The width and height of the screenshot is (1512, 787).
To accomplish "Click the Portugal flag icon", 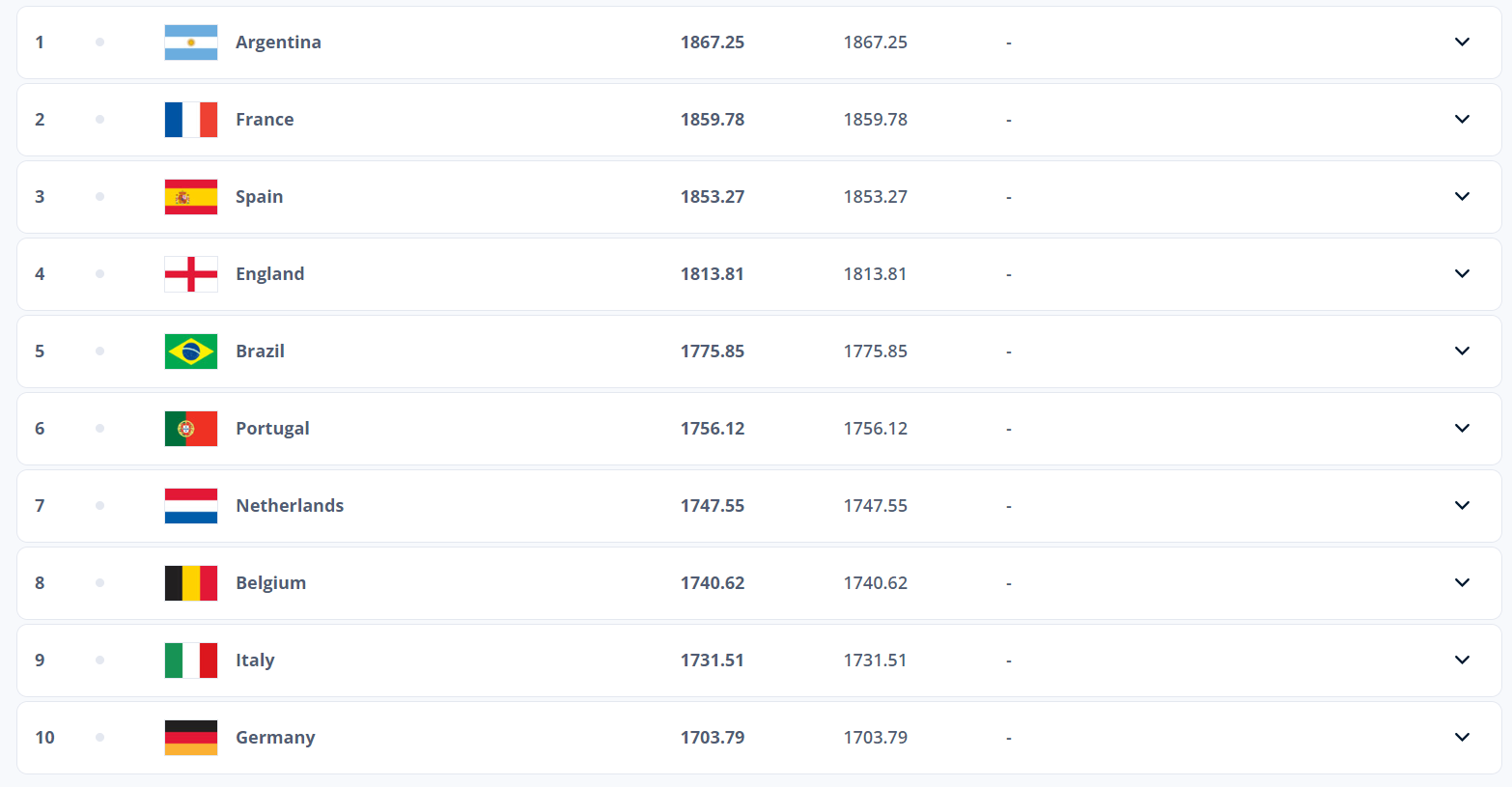I will coord(191,429).
